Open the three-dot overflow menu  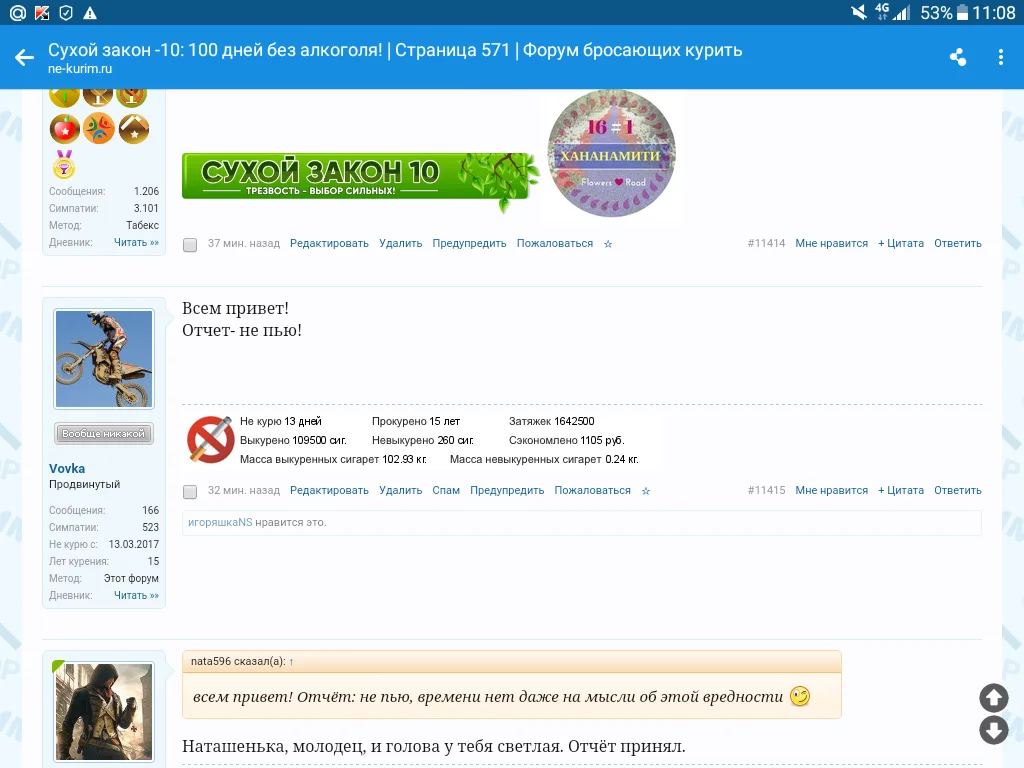click(x=1001, y=57)
